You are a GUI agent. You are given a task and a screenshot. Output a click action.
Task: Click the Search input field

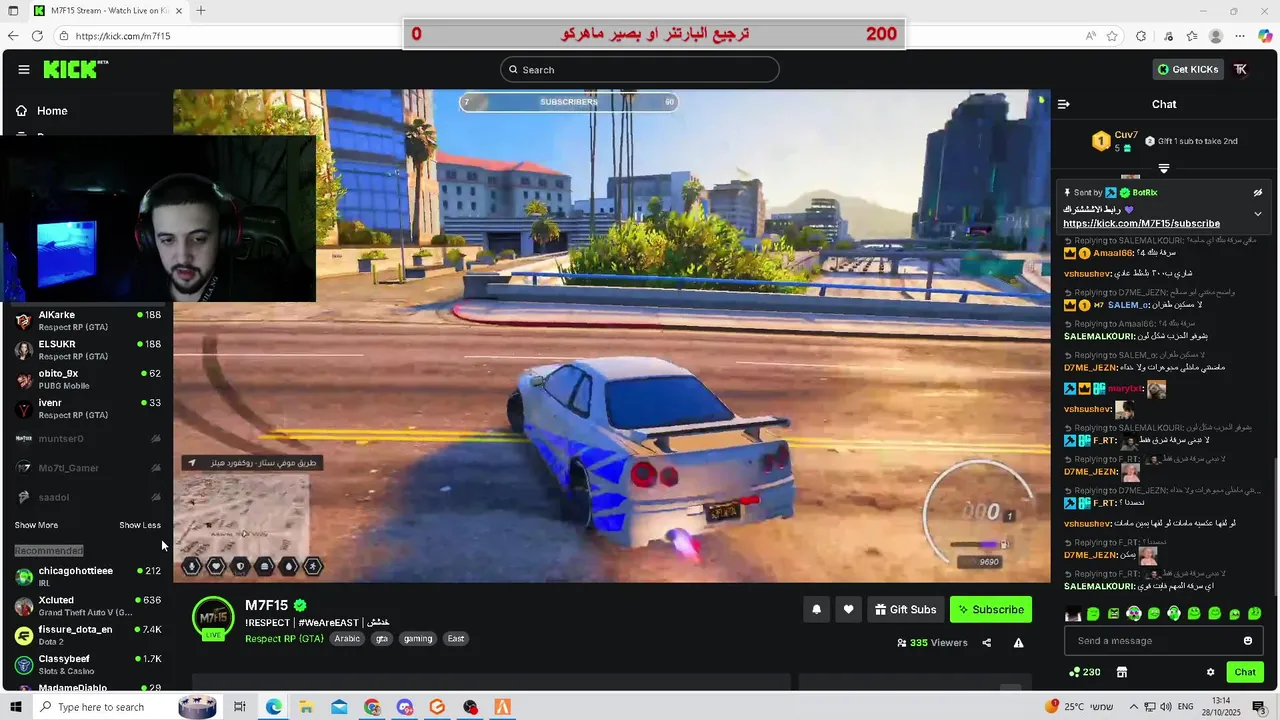pos(640,70)
